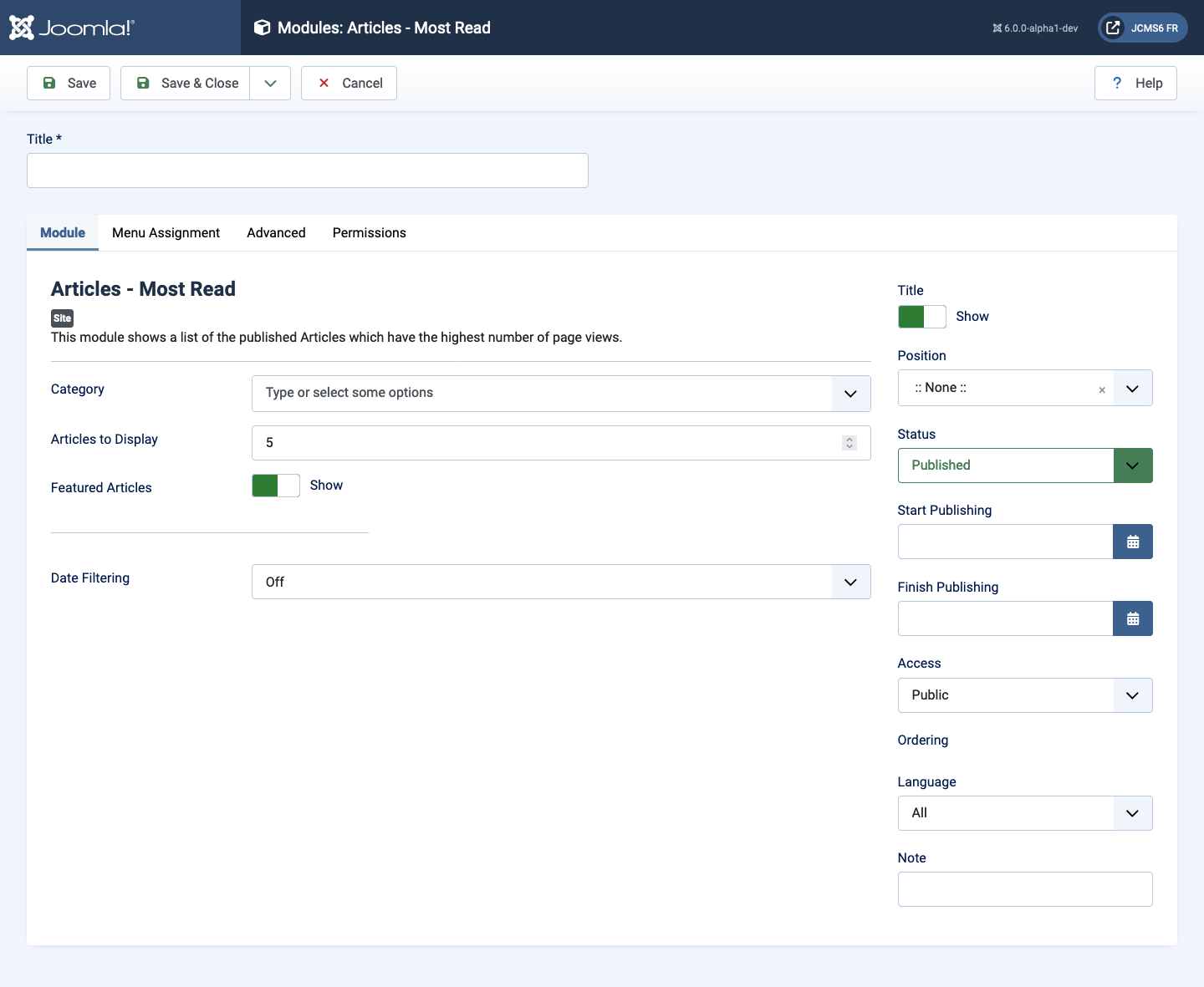Click the Save button
The image size is (1204, 987).
(x=69, y=83)
